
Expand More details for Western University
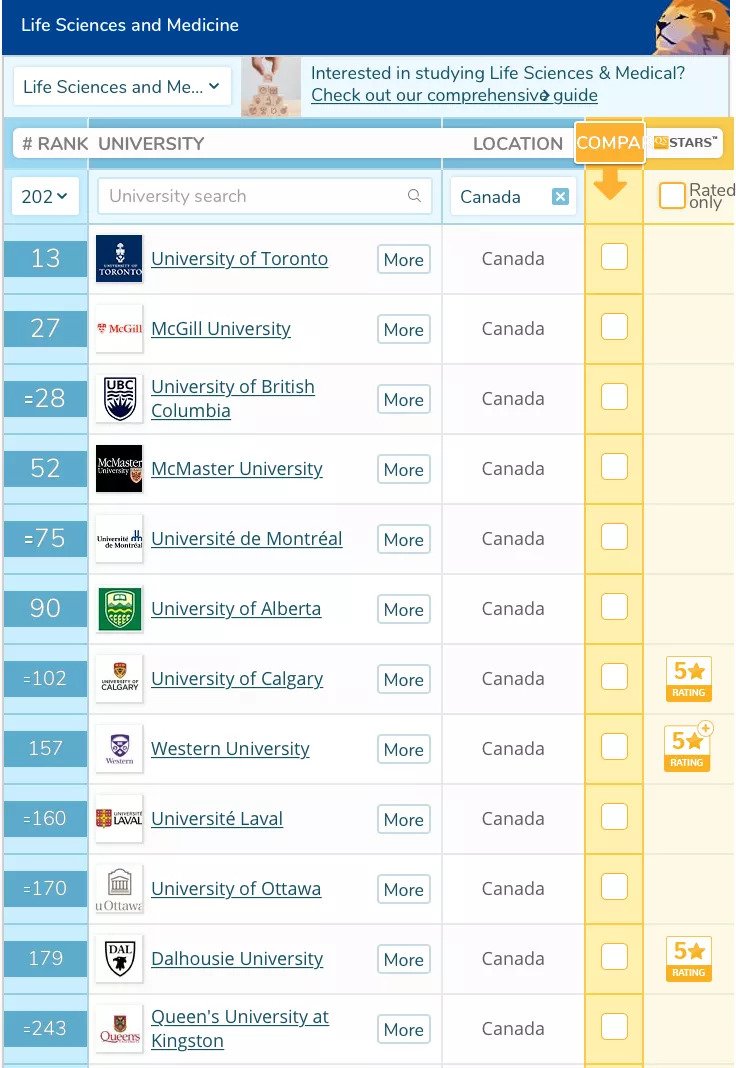[x=404, y=750]
